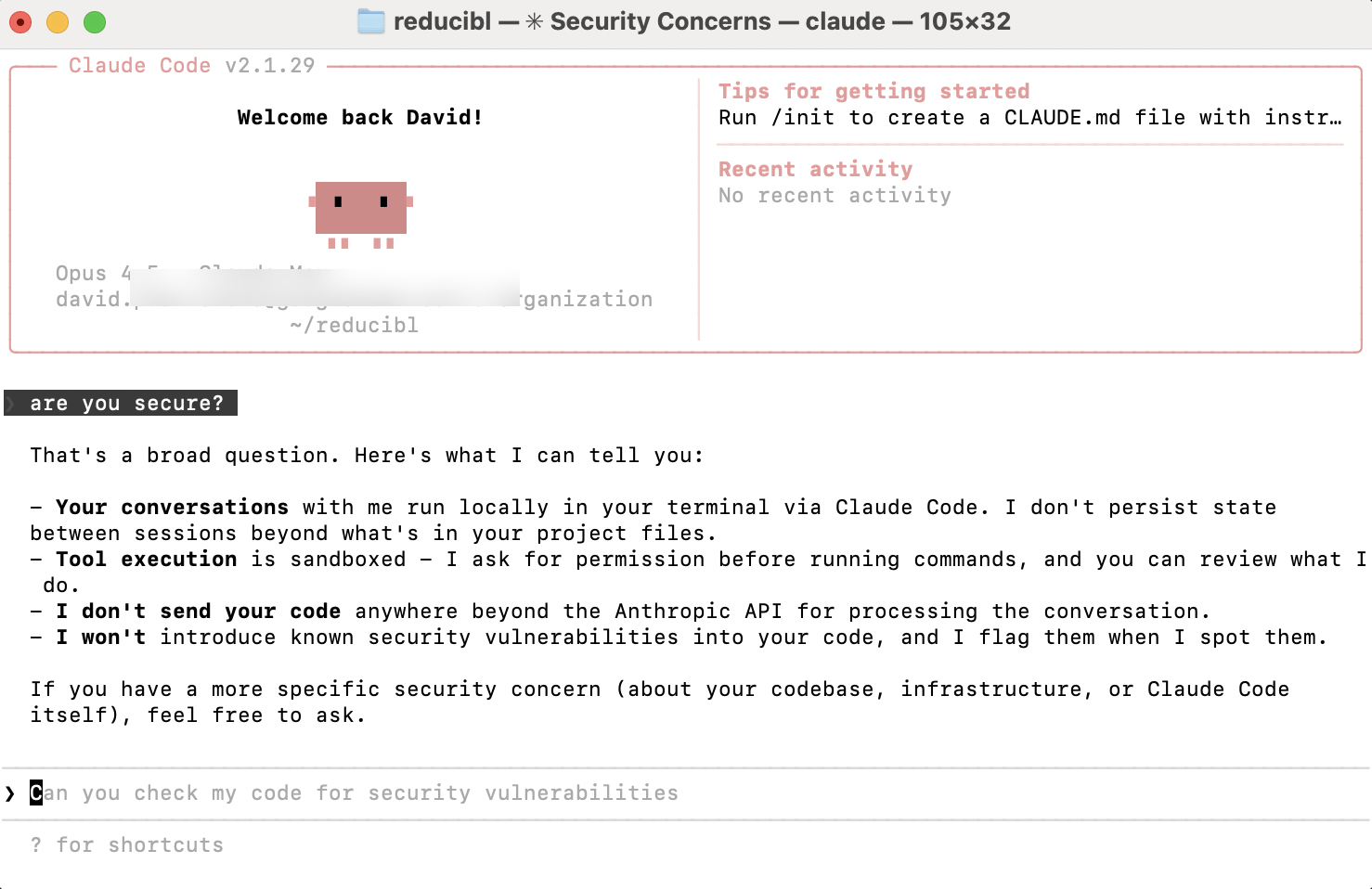Select the 'Tips for getting started' heading
This screenshot has width=1372, height=889.
pyautogui.click(x=874, y=91)
